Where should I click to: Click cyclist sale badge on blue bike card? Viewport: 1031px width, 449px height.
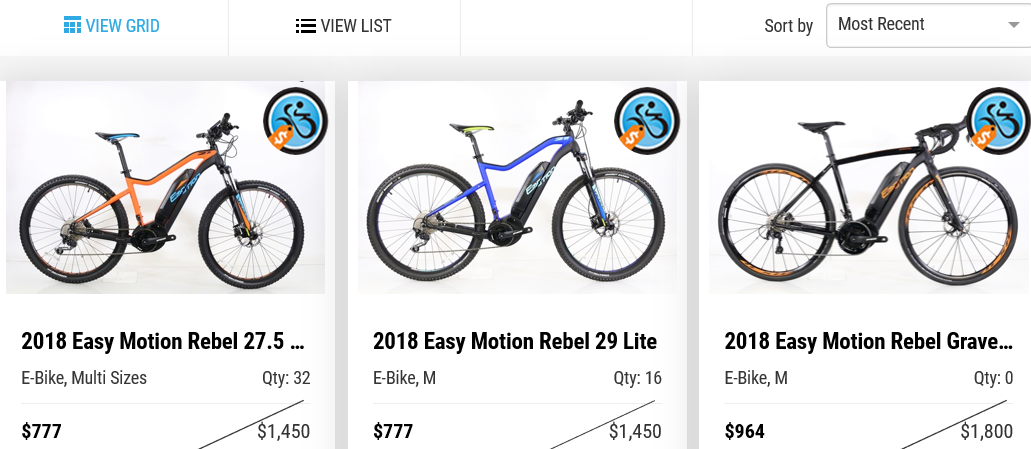click(x=646, y=121)
